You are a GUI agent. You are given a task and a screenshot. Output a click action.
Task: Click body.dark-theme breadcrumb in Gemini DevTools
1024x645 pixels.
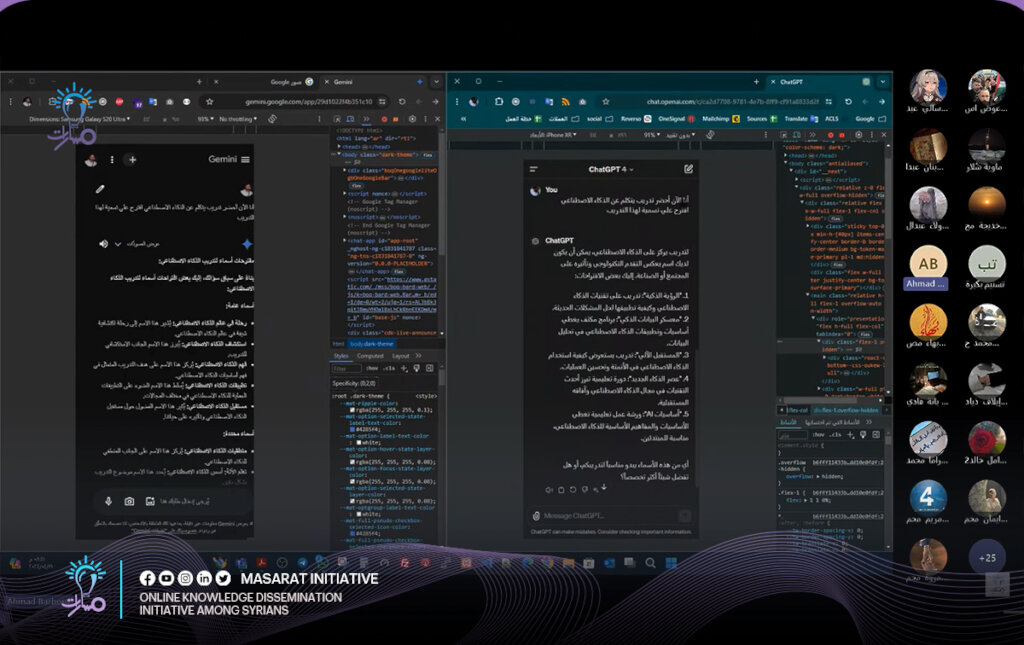(372, 344)
